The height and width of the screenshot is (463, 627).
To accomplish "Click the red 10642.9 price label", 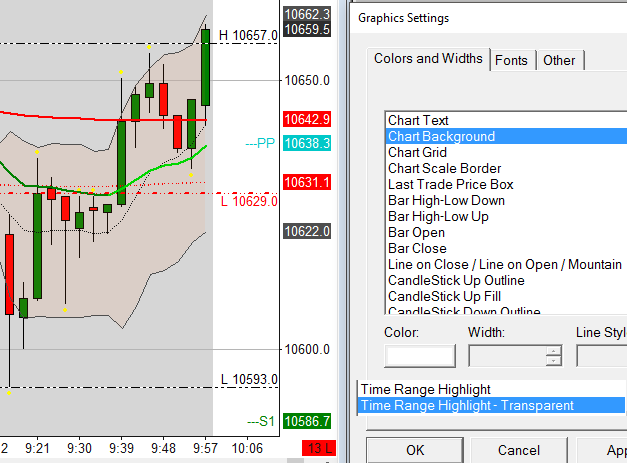I will click(x=307, y=119).
